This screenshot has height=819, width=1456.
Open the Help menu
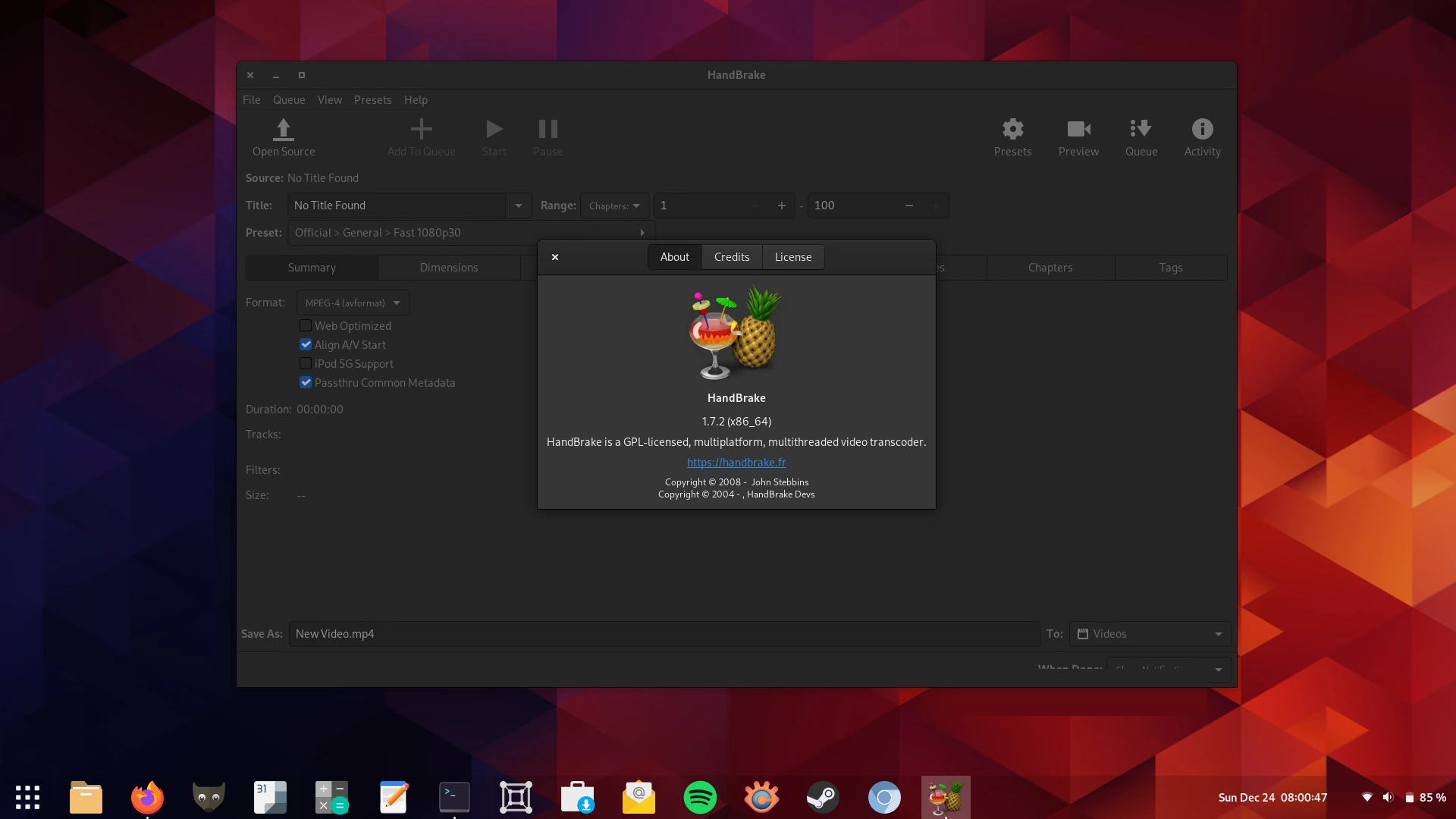pos(416,100)
